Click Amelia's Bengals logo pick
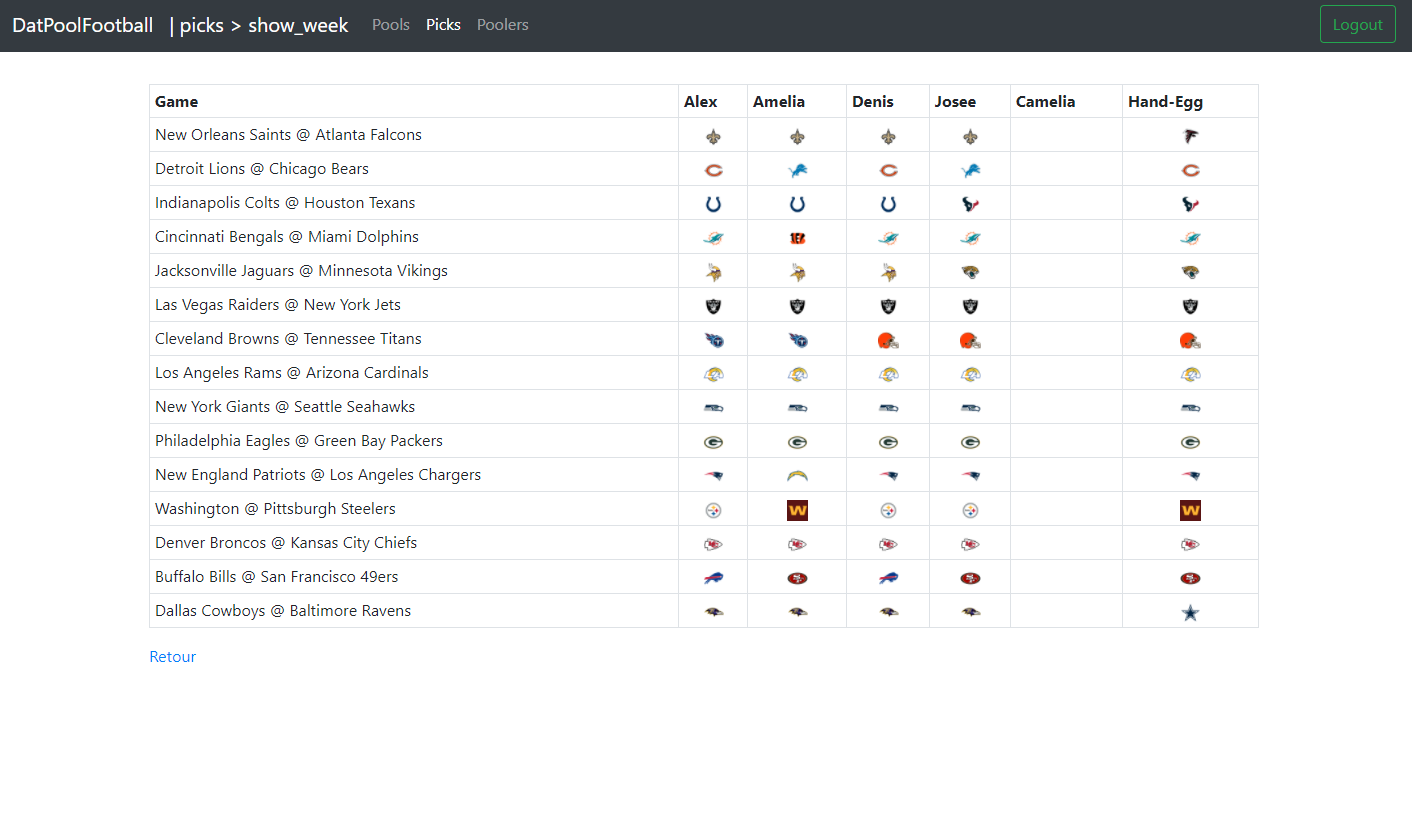 tap(797, 237)
